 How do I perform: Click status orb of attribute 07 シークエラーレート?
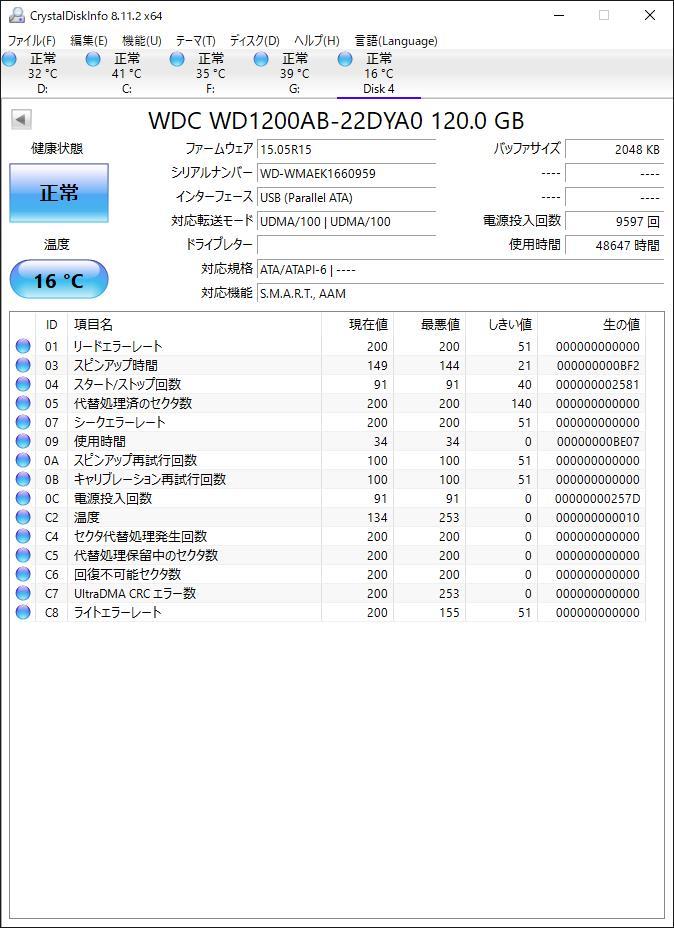[x=23, y=422]
